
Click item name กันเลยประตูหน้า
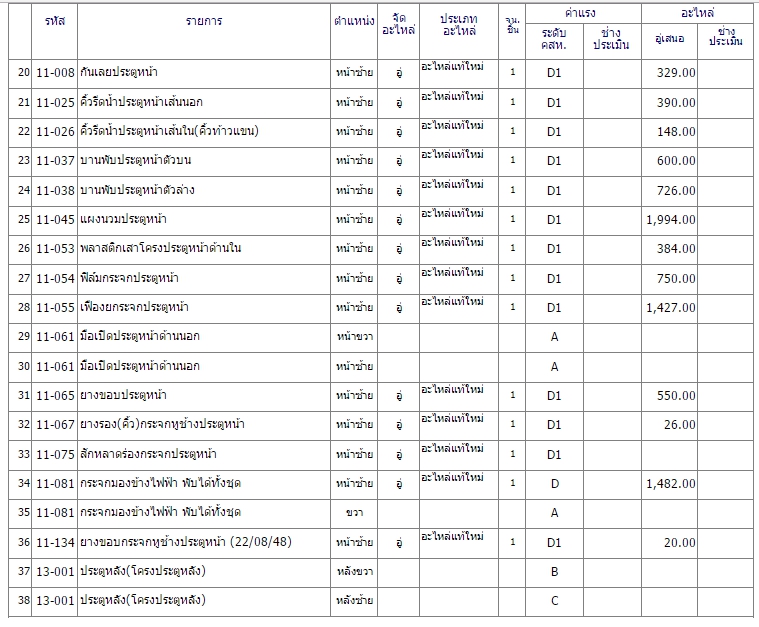tap(119, 73)
